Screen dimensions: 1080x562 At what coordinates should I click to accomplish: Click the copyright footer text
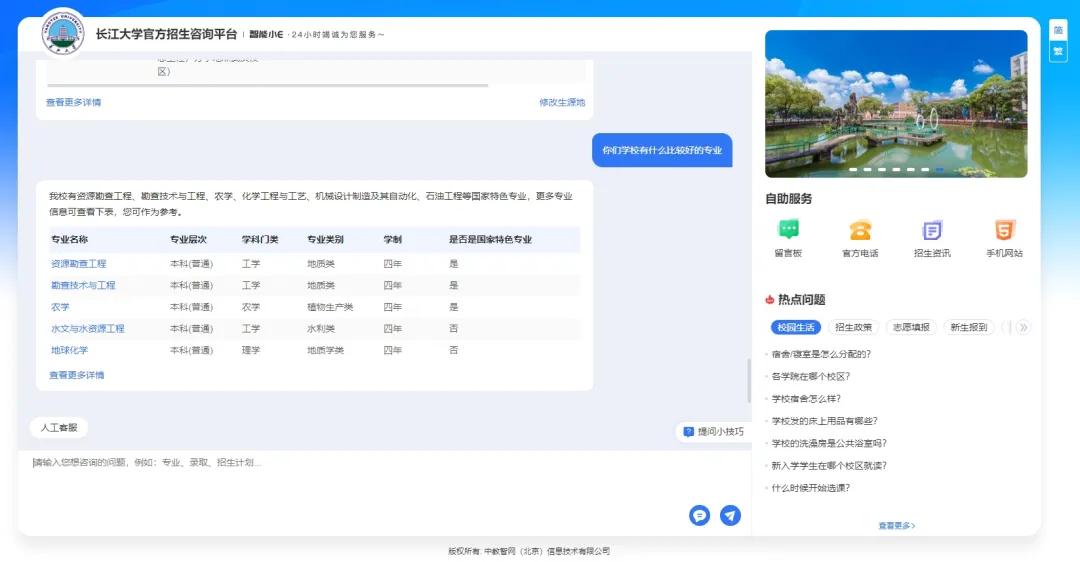pyautogui.click(x=529, y=551)
